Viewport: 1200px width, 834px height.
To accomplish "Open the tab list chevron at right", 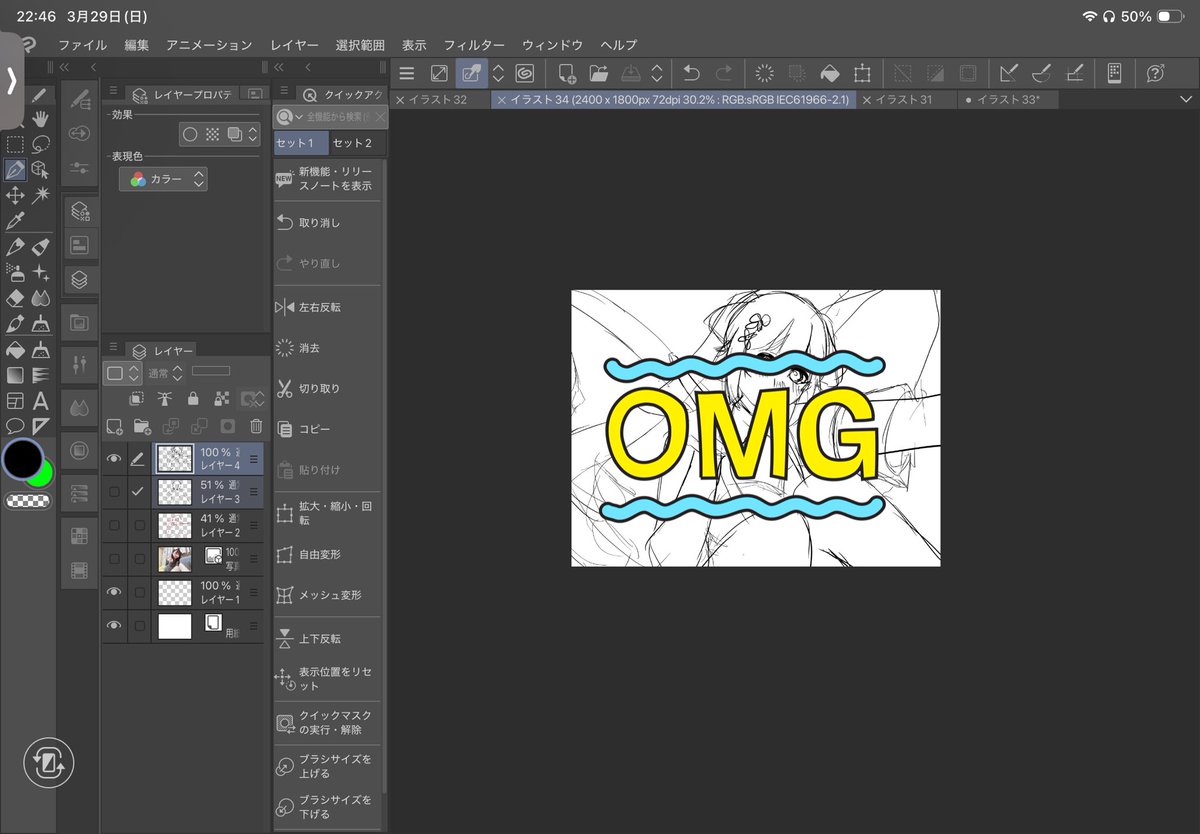I will [1186, 99].
